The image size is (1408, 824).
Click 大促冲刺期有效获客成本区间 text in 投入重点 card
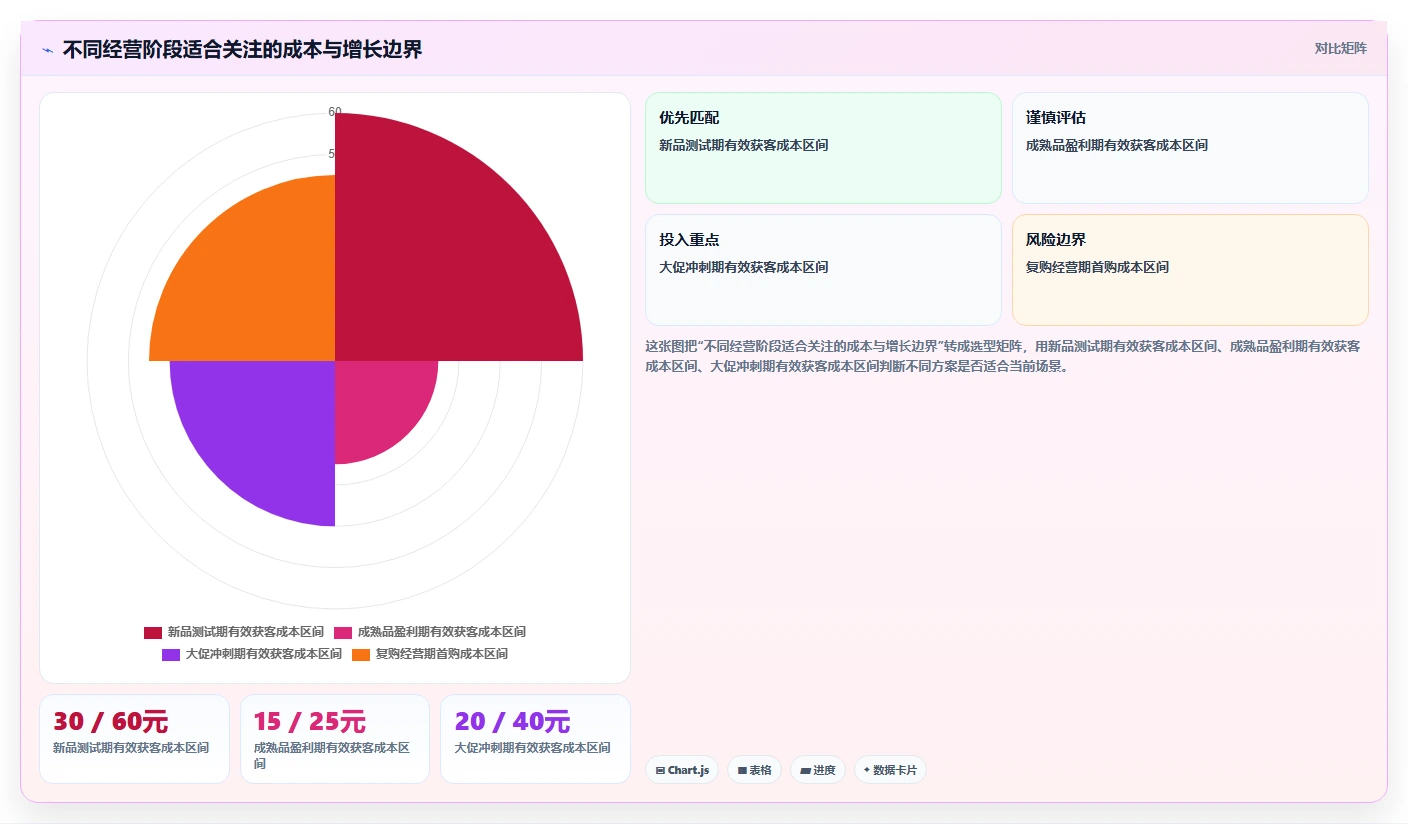(744, 267)
